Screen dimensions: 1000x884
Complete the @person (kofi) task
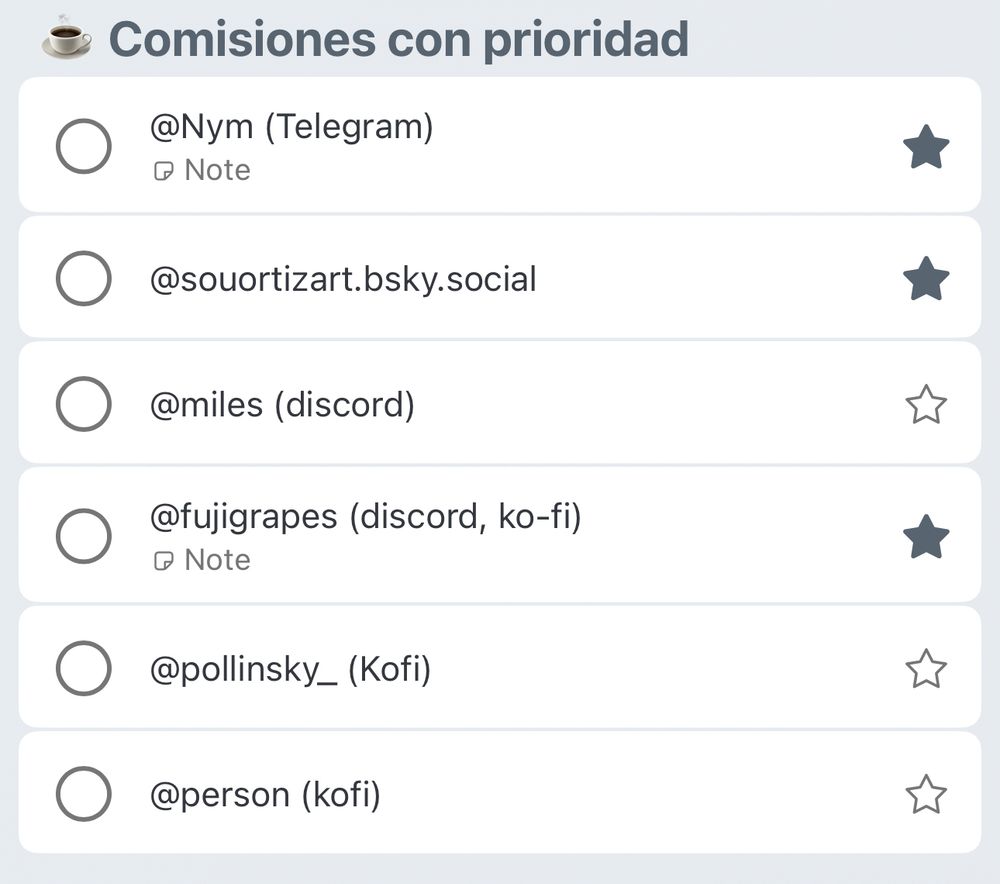click(x=83, y=795)
